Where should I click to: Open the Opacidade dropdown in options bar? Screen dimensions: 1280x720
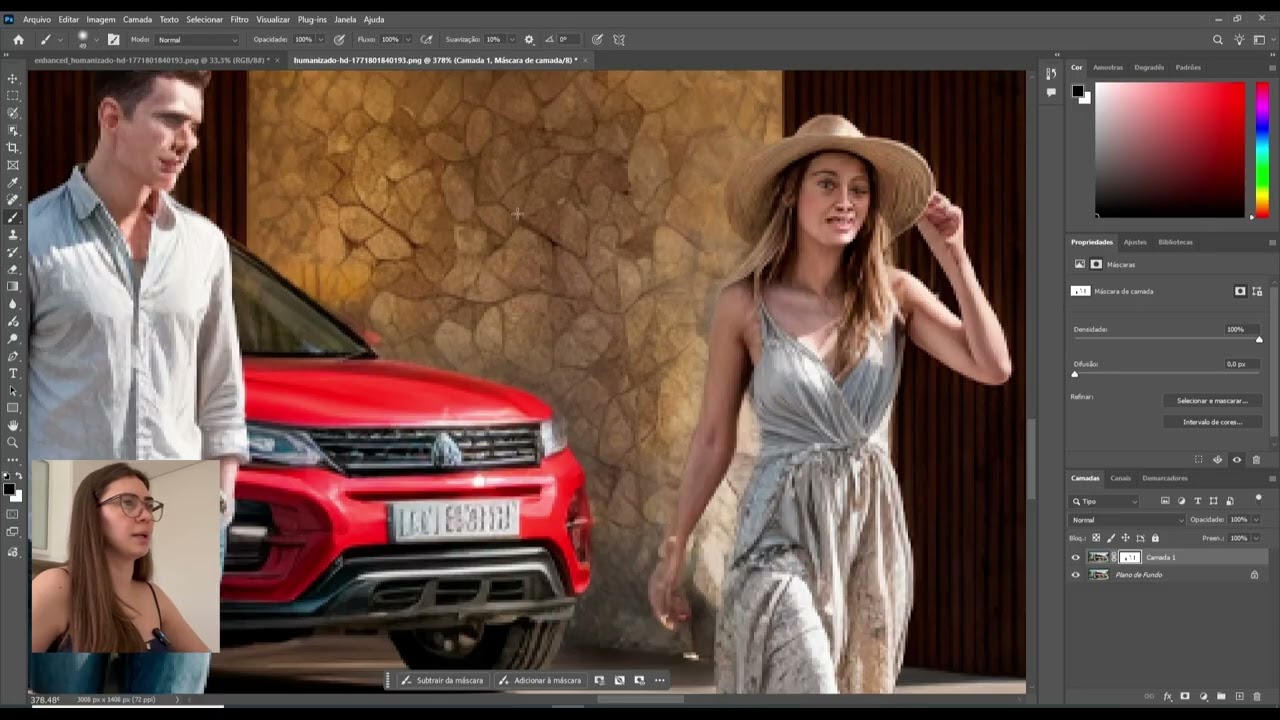(320, 40)
